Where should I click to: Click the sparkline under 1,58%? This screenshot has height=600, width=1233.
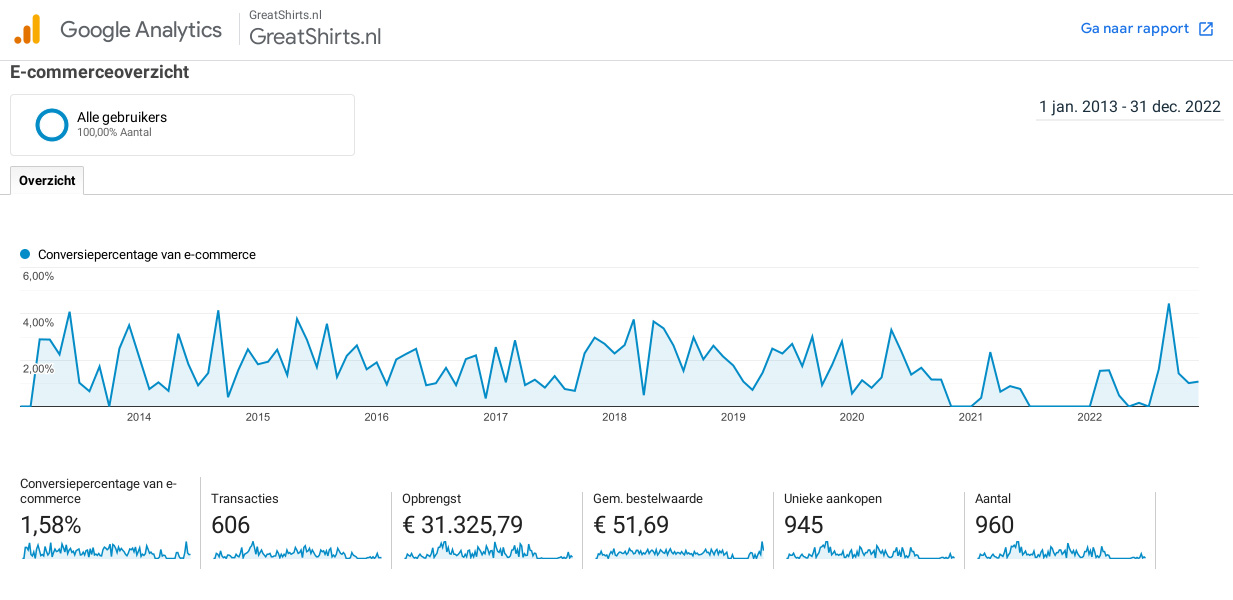(105, 550)
